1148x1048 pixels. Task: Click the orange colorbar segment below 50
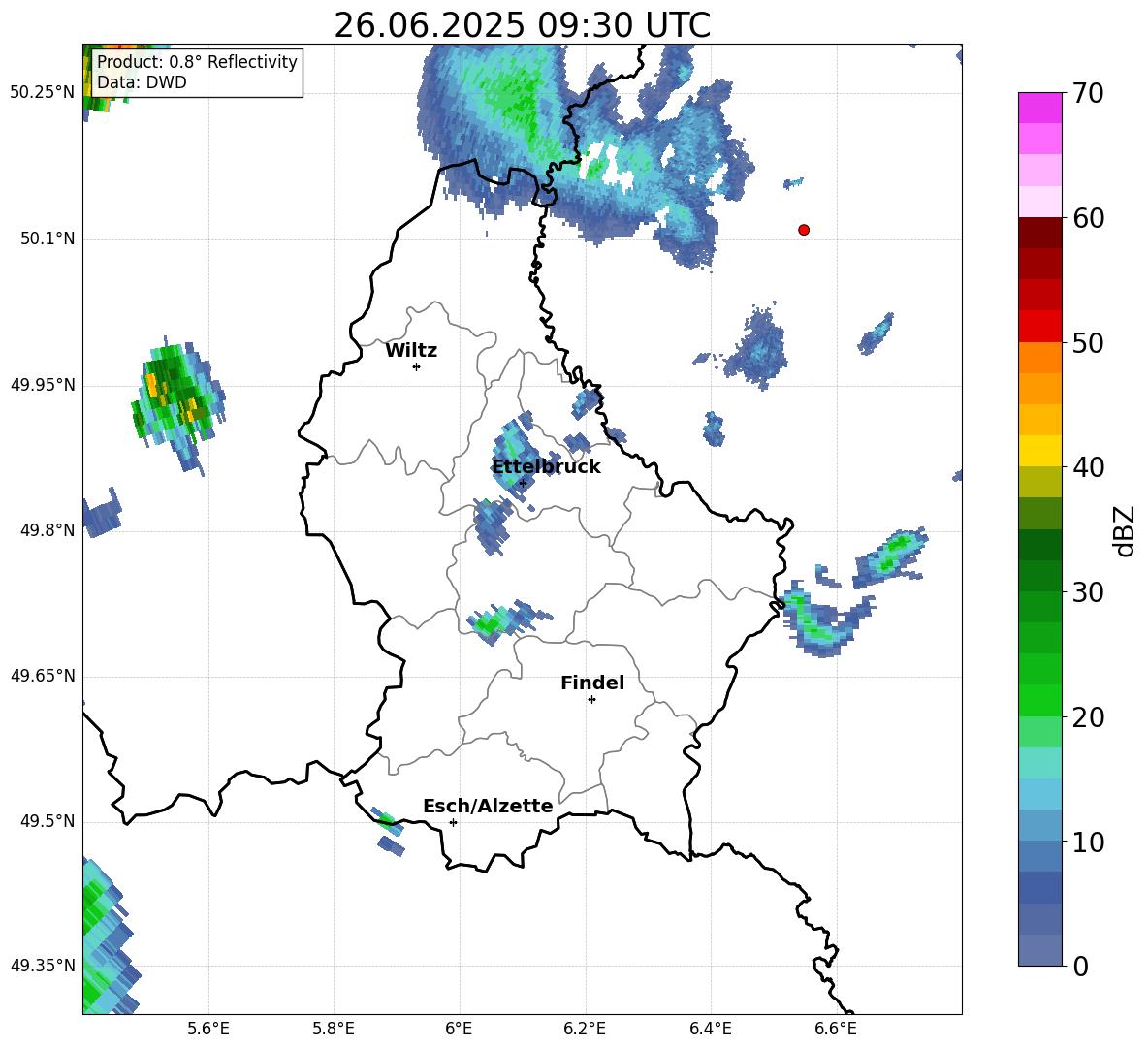[x=1039, y=358]
